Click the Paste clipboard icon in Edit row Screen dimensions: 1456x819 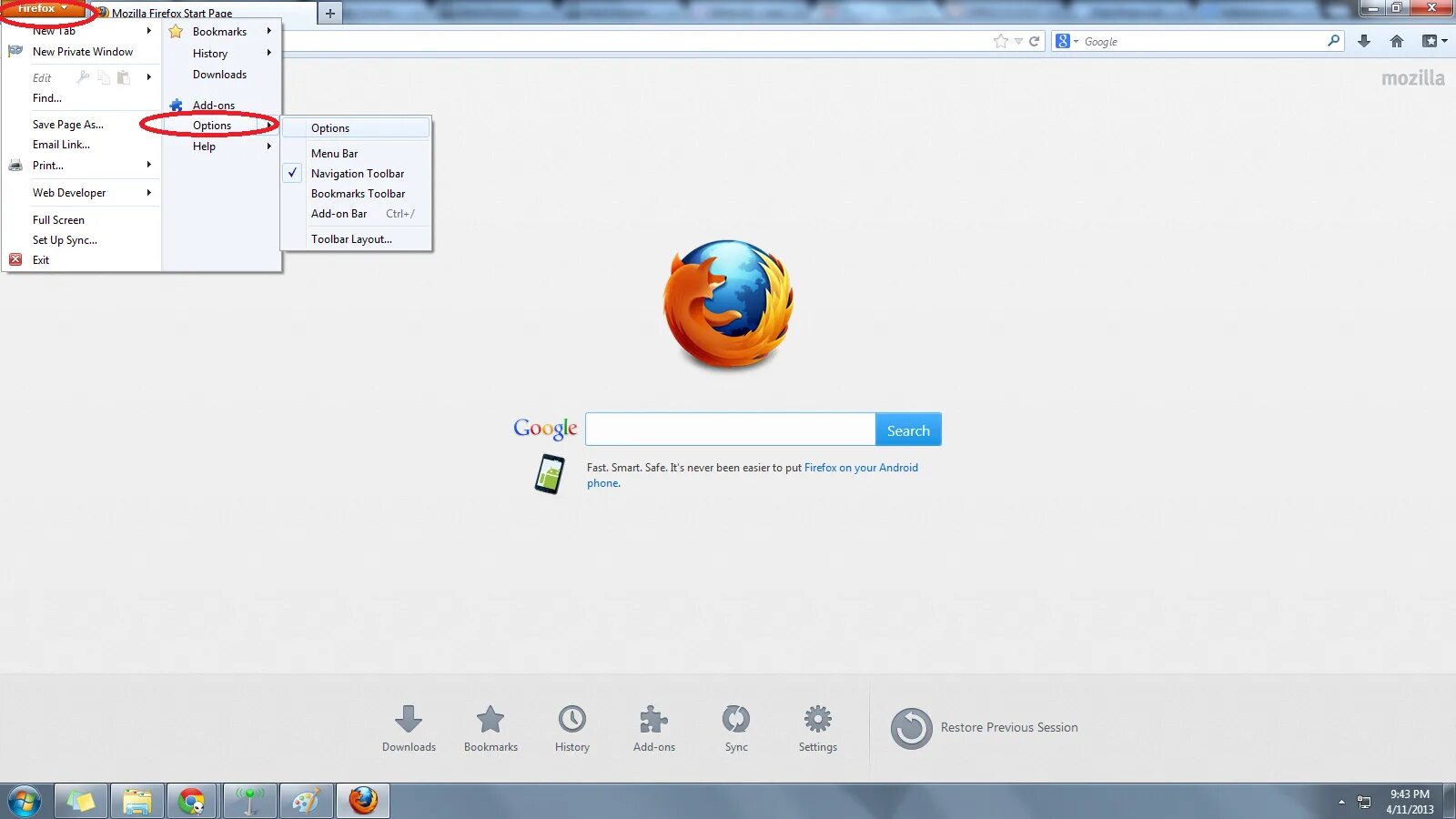click(124, 77)
